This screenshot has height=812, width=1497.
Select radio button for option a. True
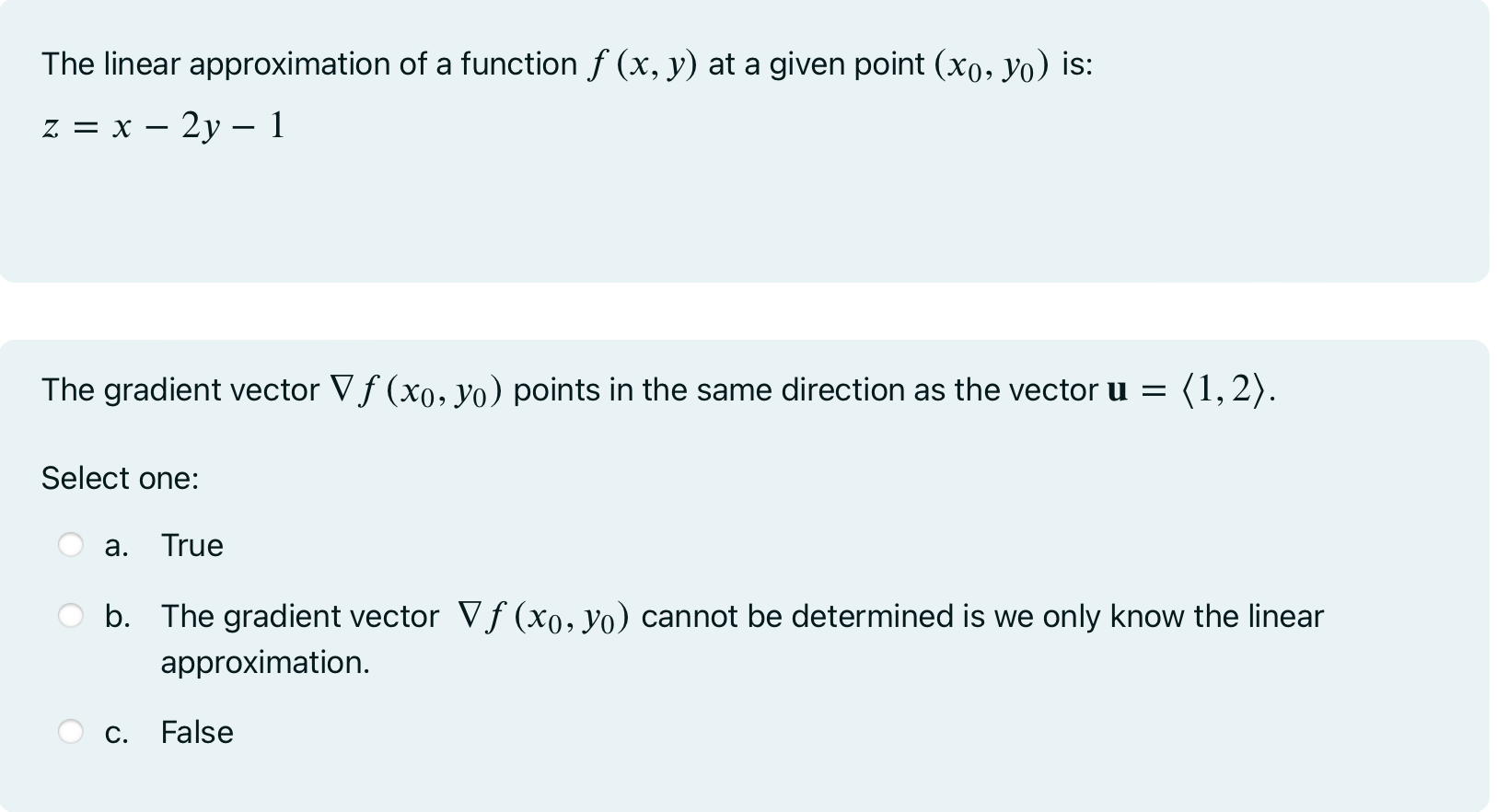pyautogui.click(x=70, y=545)
